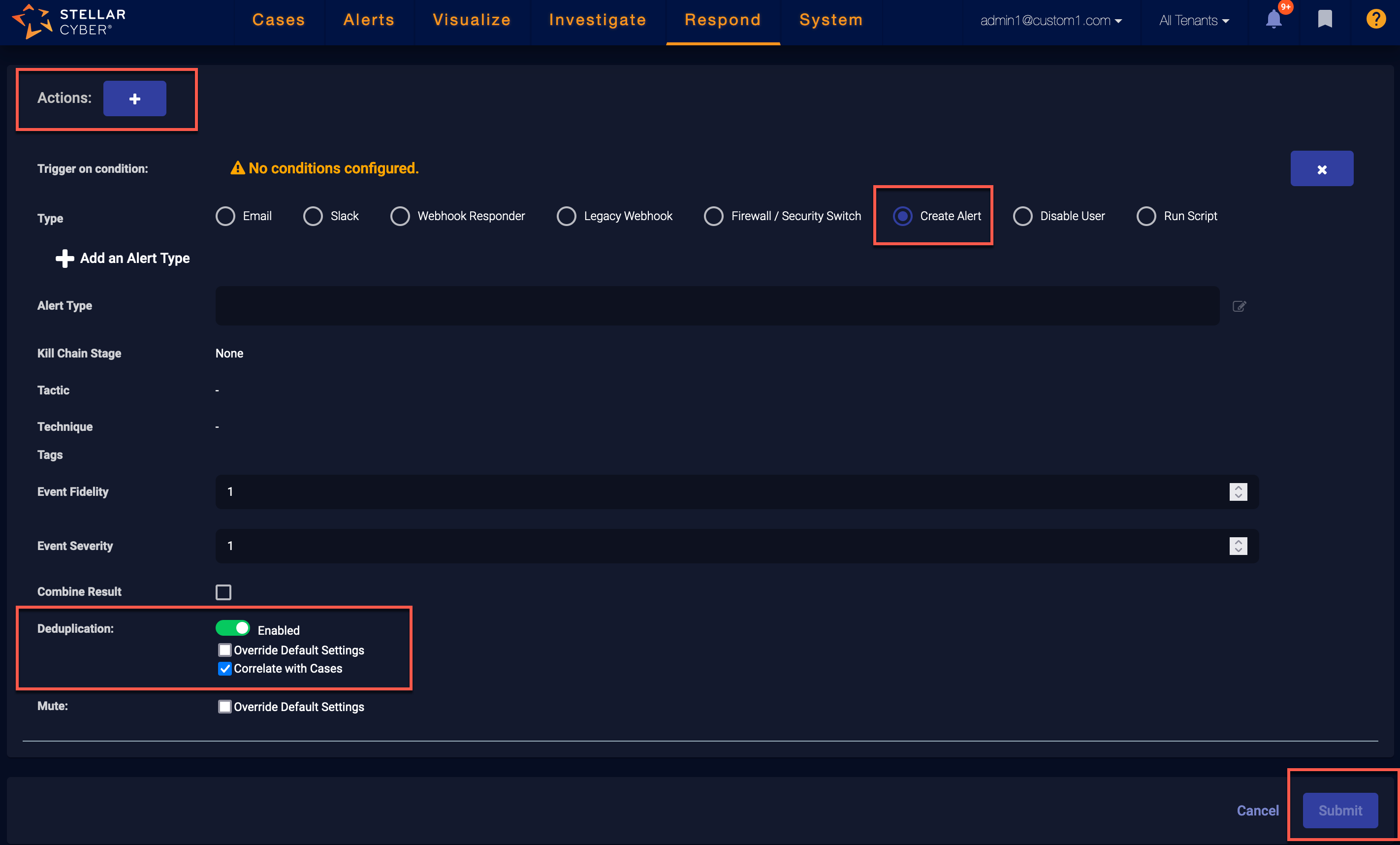Uncheck Correlate with Cases checkbox
The width and height of the screenshot is (1400, 845).
[225, 668]
